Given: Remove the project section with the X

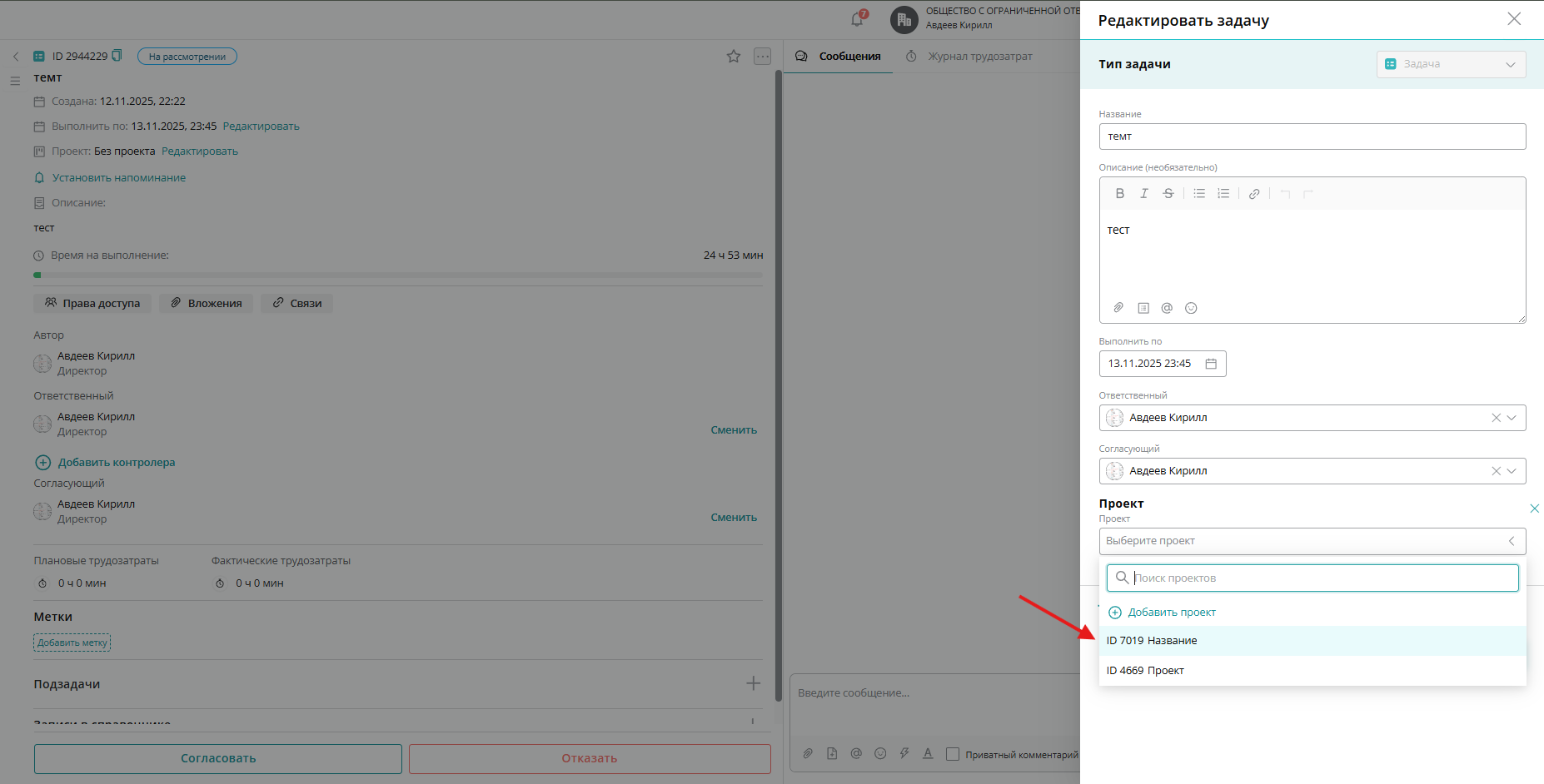Looking at the screenshot, I should [1534, 509].
